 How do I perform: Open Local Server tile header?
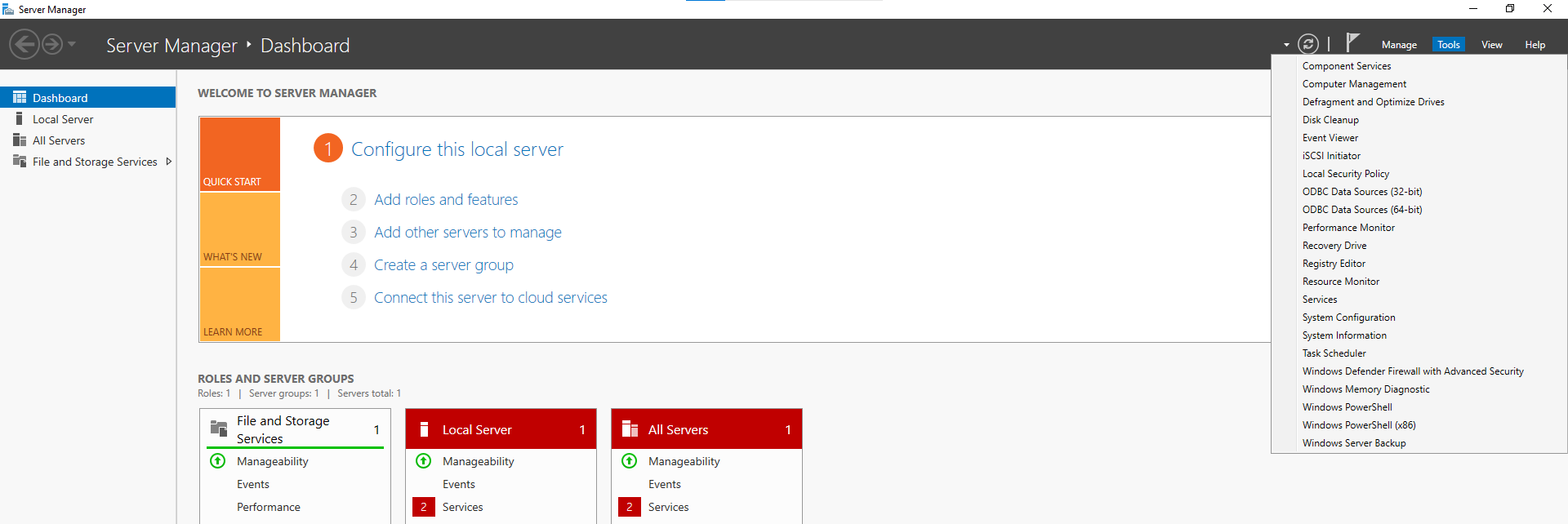pos(501,429)
